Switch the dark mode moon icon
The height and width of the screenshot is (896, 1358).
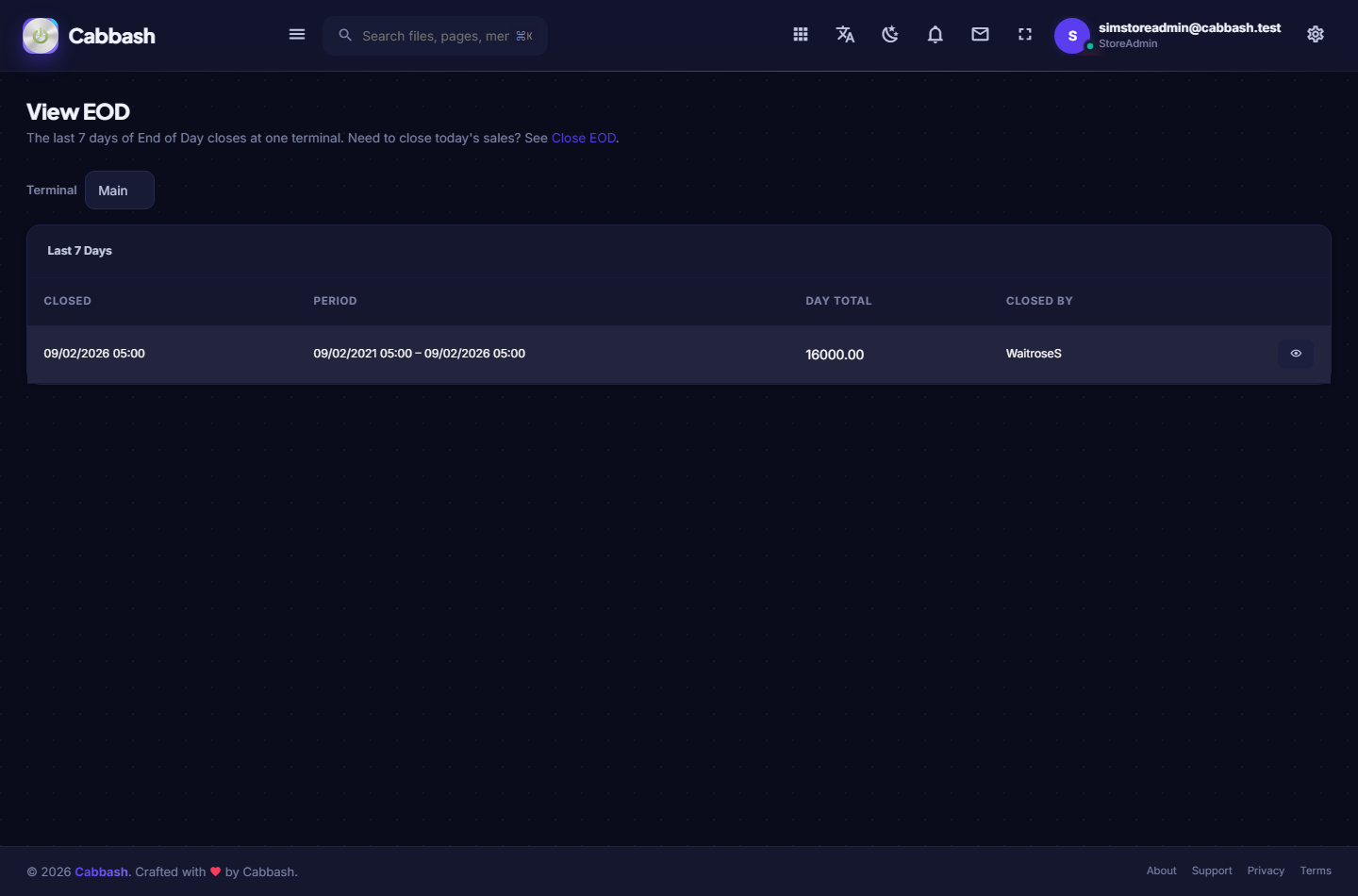click(890, 35)
